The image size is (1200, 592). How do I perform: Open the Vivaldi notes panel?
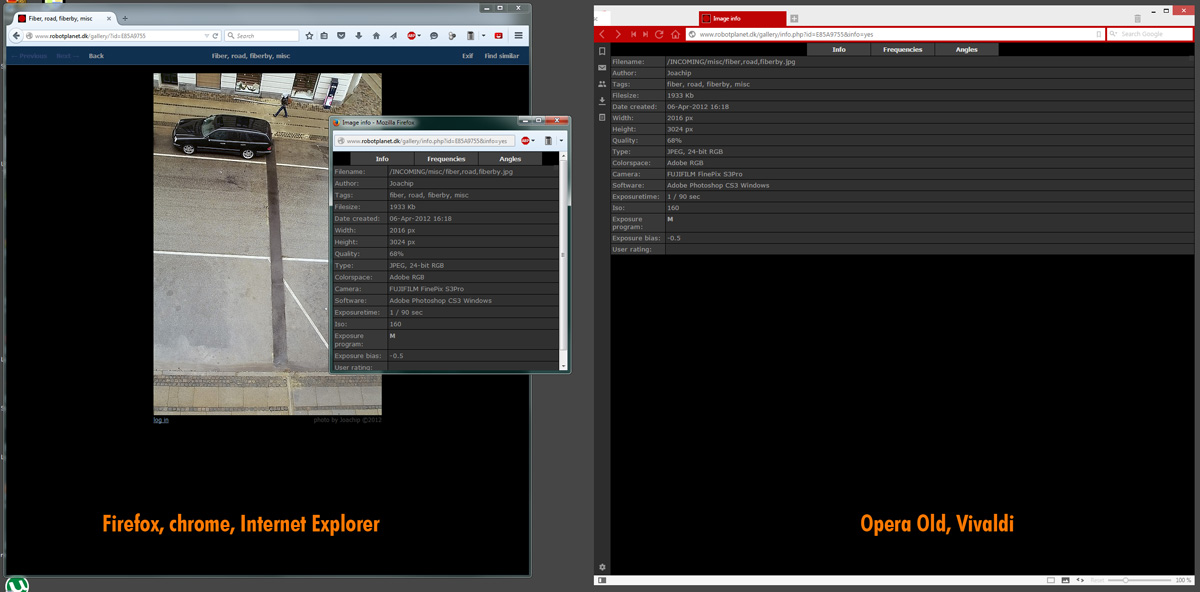tap(602, 117)
